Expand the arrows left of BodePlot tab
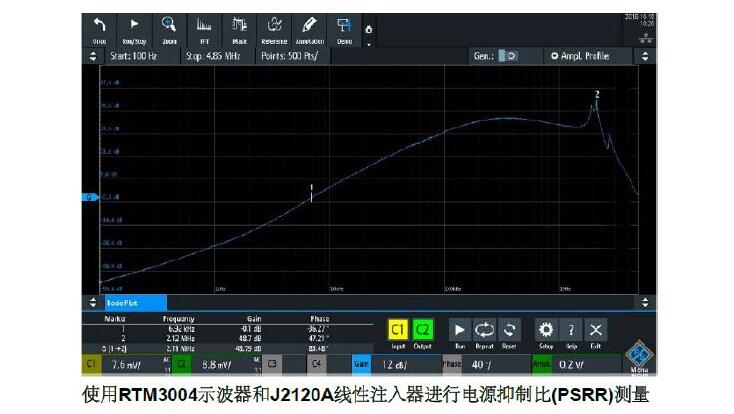 (93, 303)
